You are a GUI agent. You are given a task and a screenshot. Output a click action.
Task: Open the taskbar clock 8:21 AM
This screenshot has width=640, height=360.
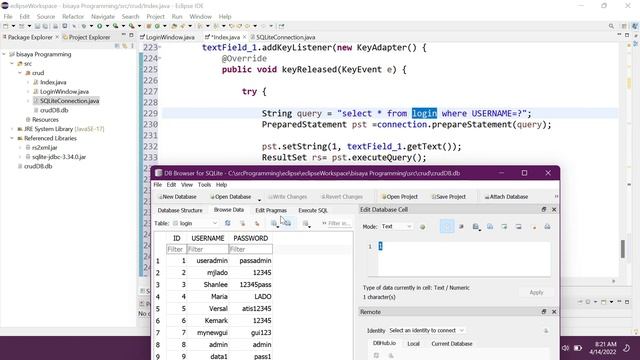(x=603, y=348)
